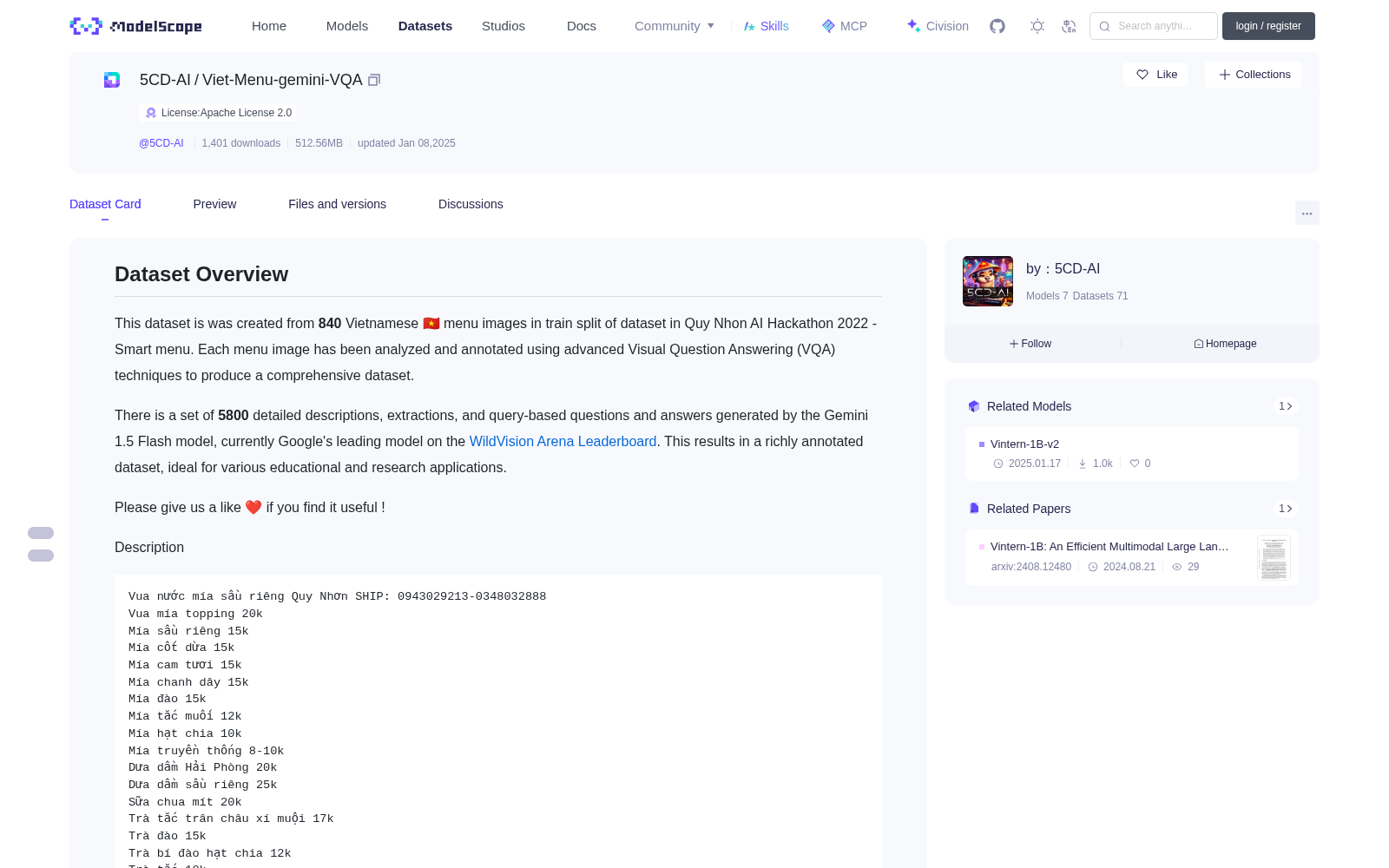Switch to the Discussions tab

tap(471, 204)
